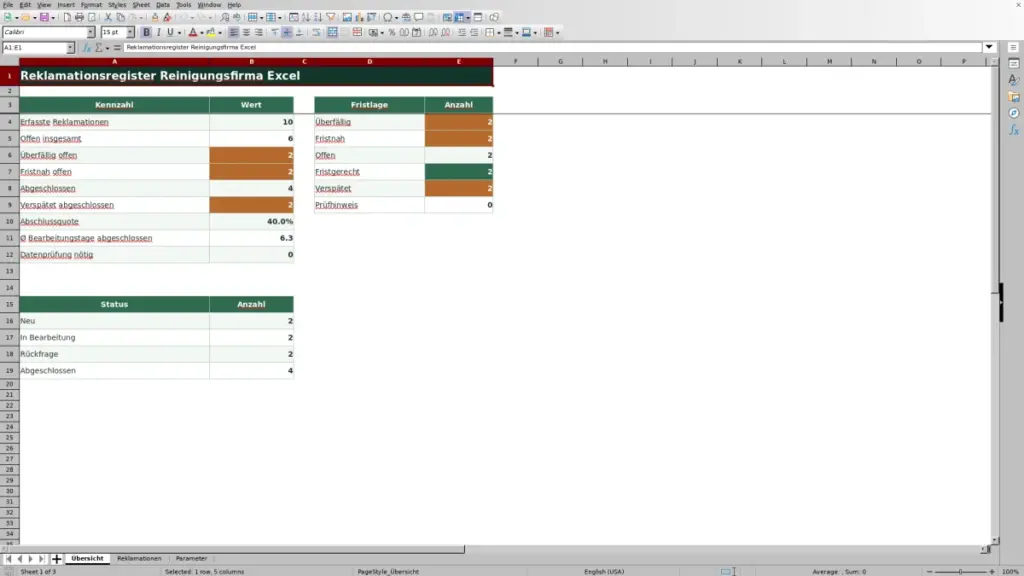
Task: Select the Parameter sheet tab
Action: click(x=191, y=558)
